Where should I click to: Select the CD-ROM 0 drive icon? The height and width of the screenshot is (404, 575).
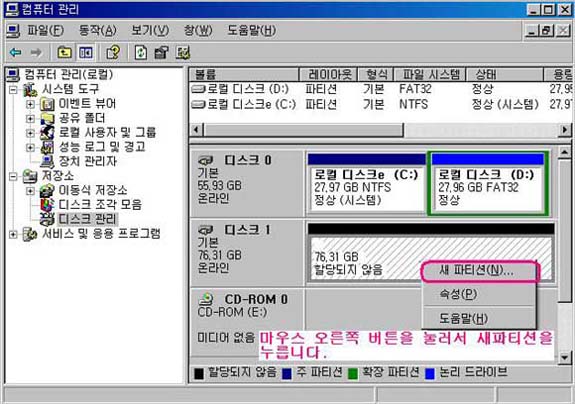[206, 300]
